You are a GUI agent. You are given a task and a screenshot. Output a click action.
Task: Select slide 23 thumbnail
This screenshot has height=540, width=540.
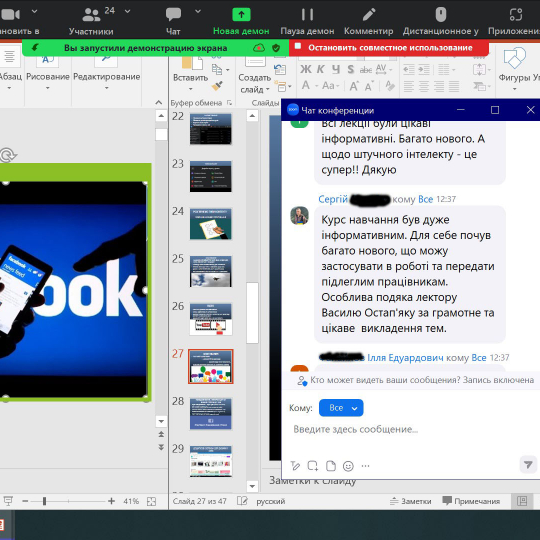211,176
